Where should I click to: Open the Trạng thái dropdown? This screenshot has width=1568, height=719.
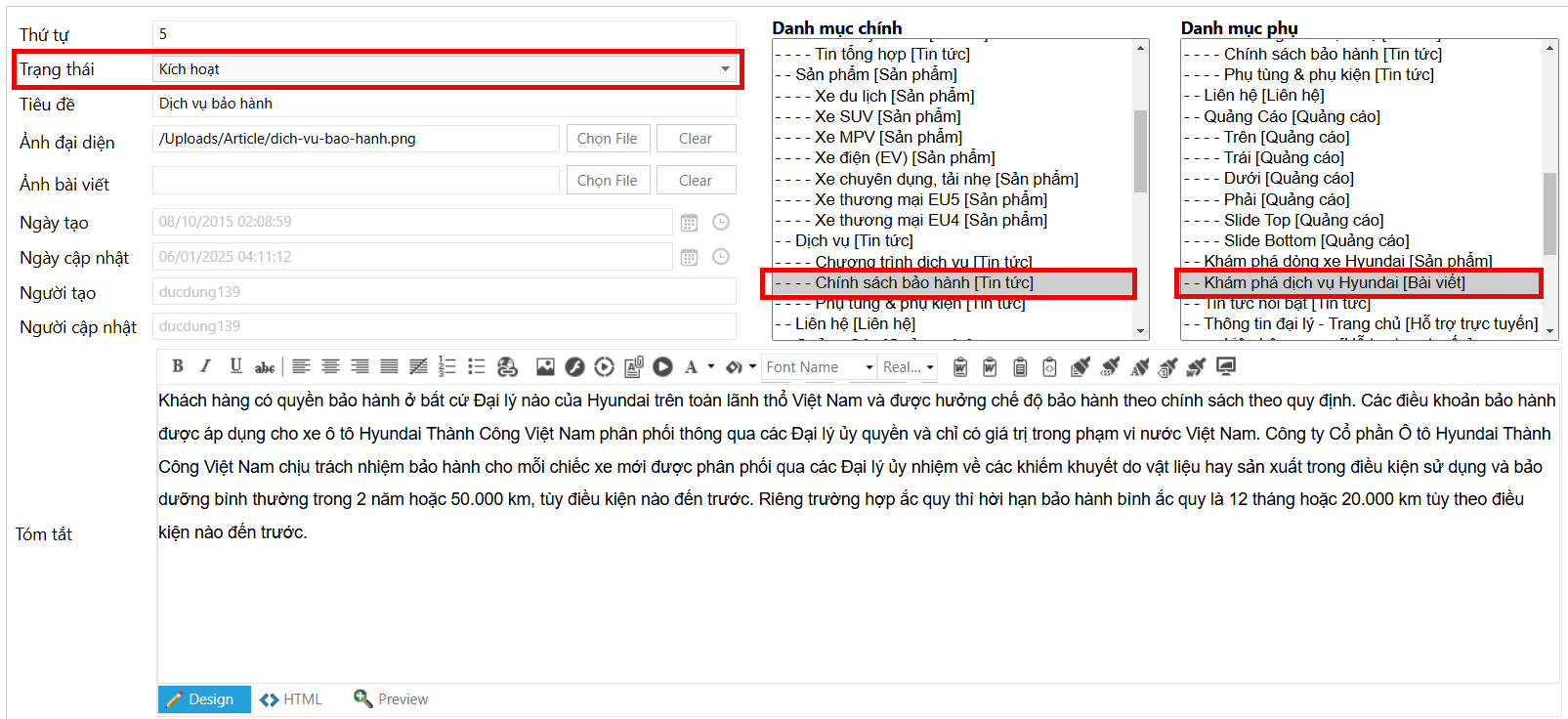point(725,69)
